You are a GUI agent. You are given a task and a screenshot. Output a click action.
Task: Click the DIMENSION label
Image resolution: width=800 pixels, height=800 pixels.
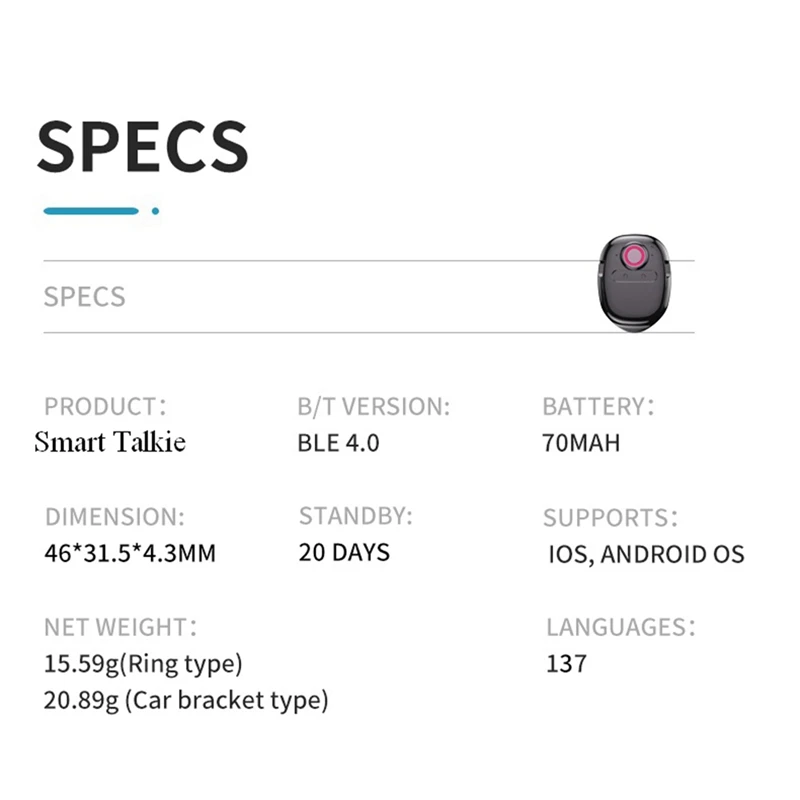[114, 517]
